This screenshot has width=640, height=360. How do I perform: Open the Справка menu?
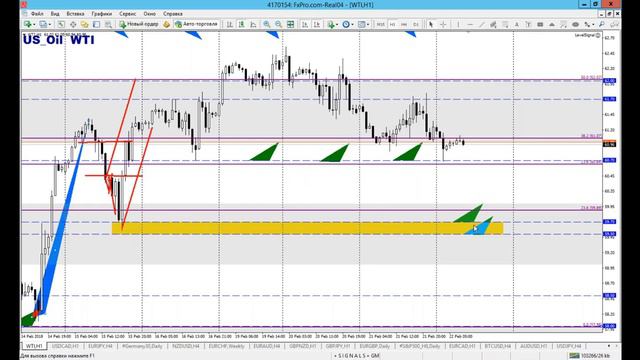[x=172, y=13]
